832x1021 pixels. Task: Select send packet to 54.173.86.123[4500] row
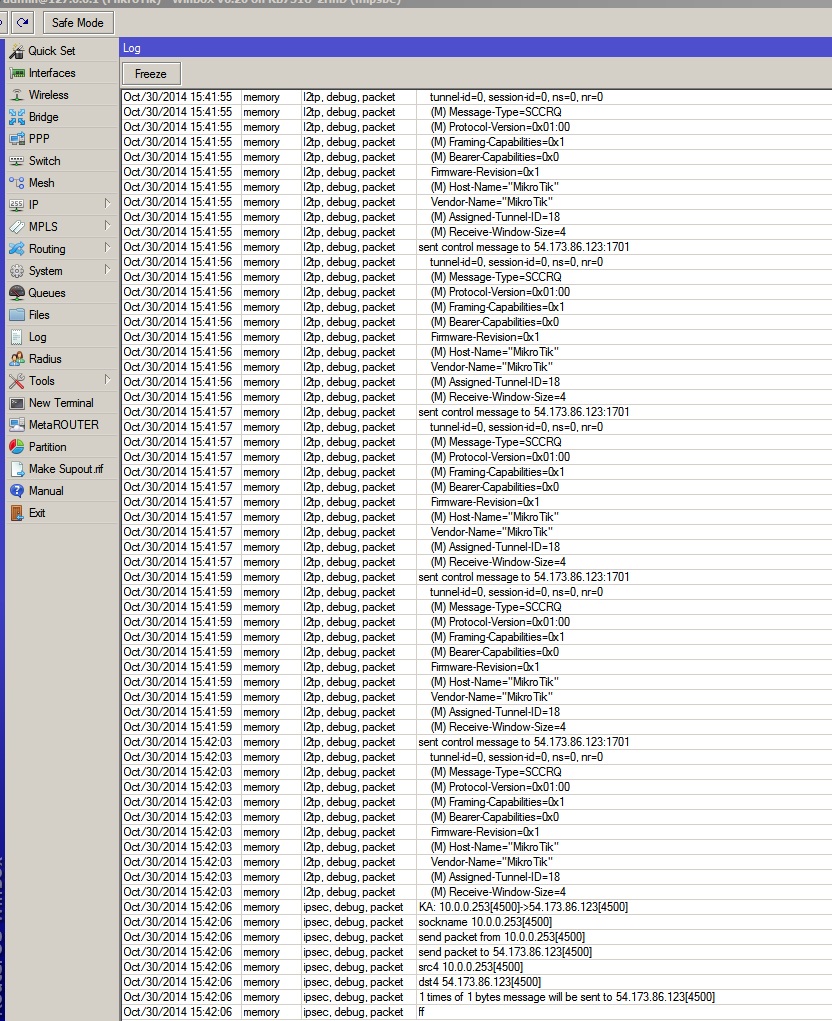click(x=477, y=952)
